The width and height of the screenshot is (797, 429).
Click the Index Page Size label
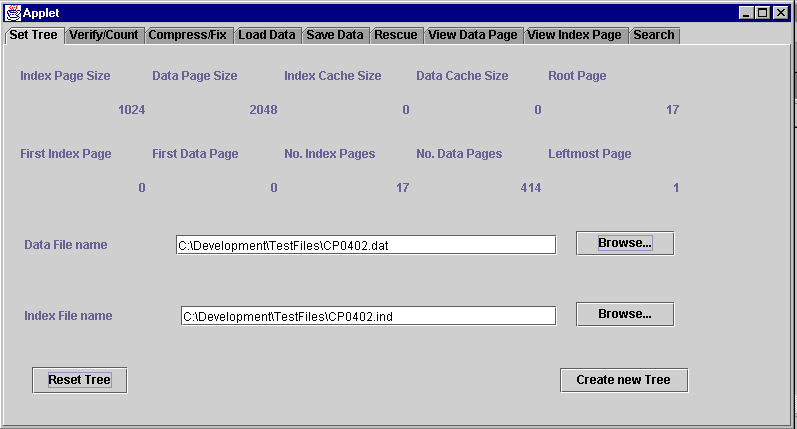(65, 76)
